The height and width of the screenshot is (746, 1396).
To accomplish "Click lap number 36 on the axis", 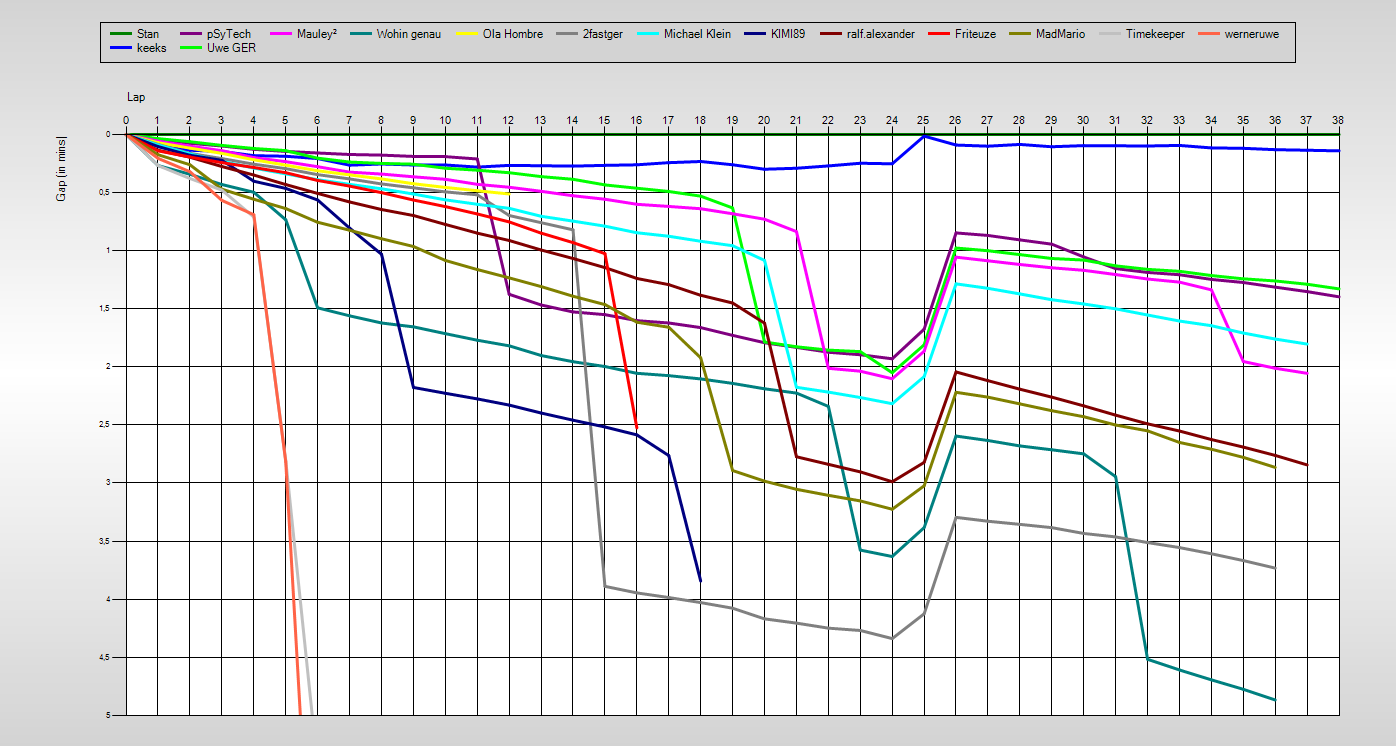I will coord(1274,121).
